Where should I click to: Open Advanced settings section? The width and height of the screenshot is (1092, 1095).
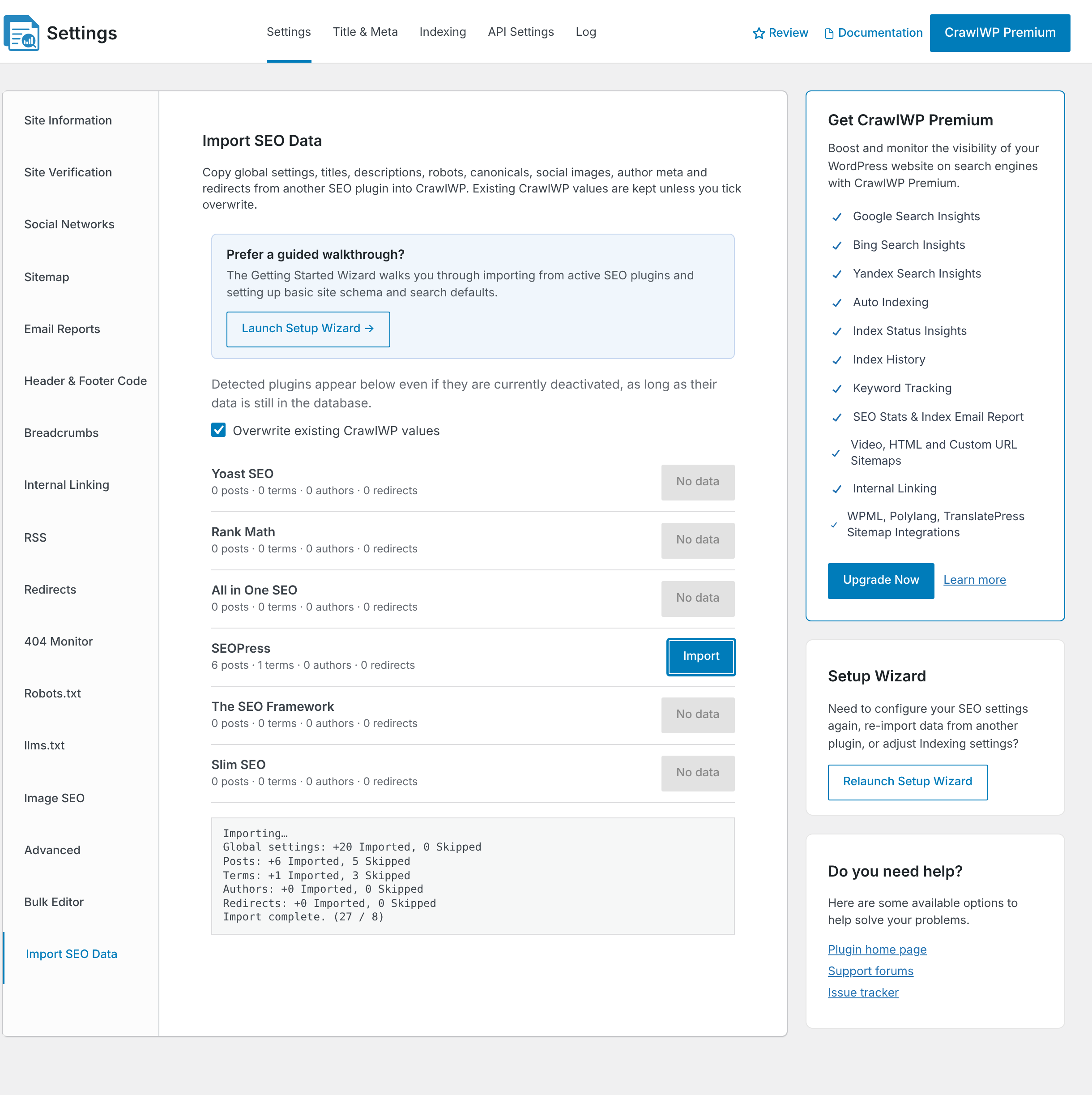pos(52,850)
